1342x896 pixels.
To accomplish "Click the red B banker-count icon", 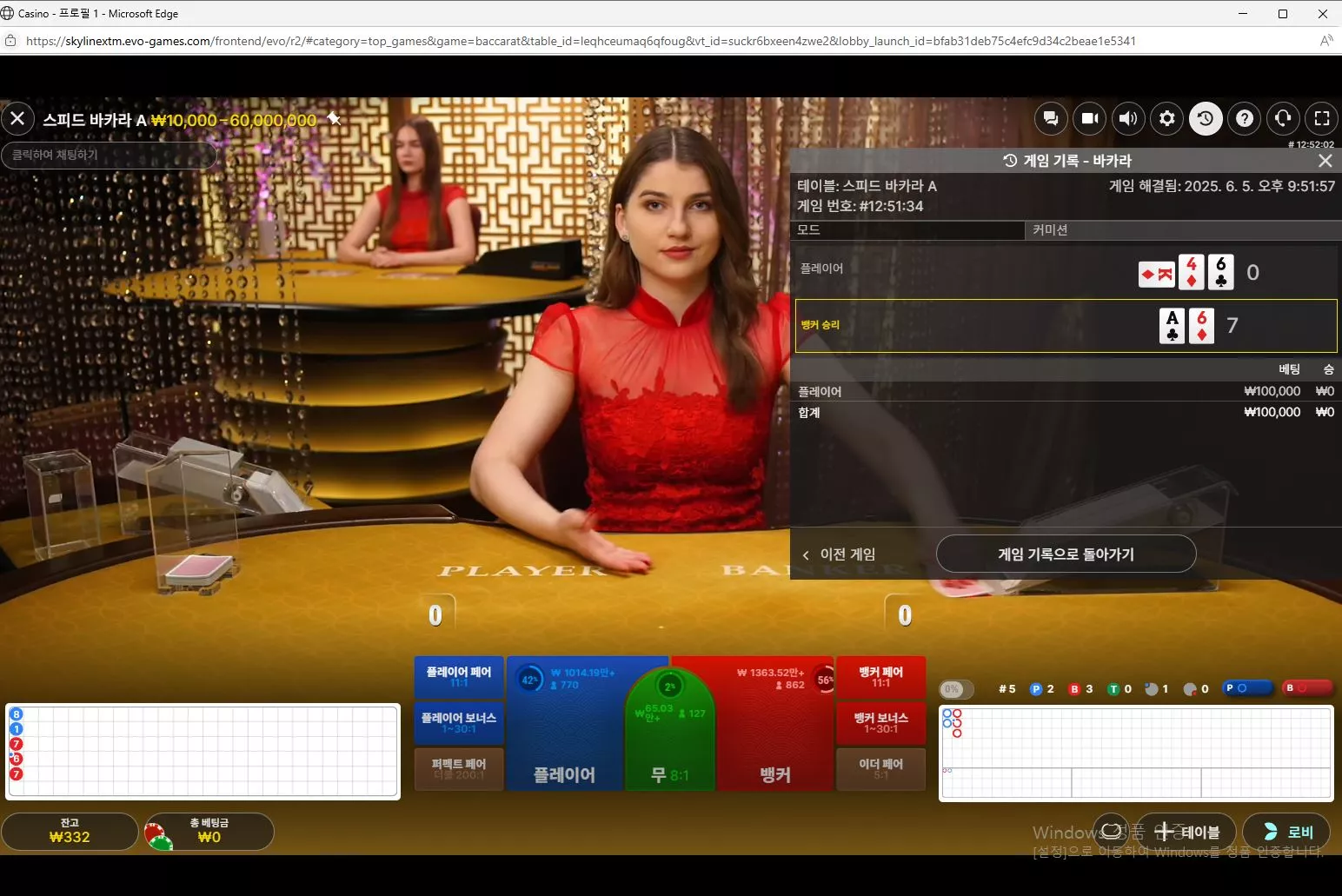I will point(1074,689).
